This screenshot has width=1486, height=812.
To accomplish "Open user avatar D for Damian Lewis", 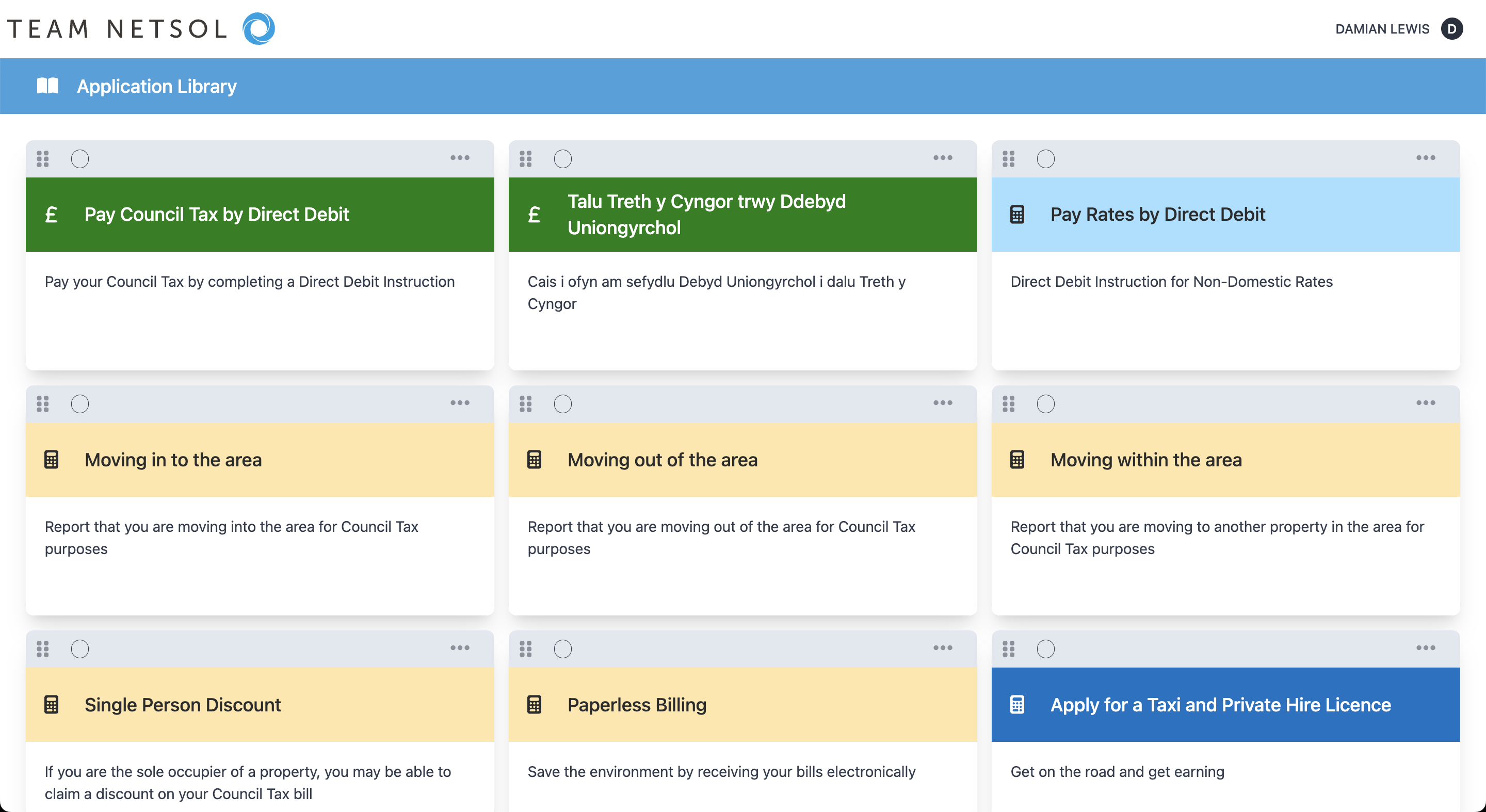I will [x=1451, y=29].
